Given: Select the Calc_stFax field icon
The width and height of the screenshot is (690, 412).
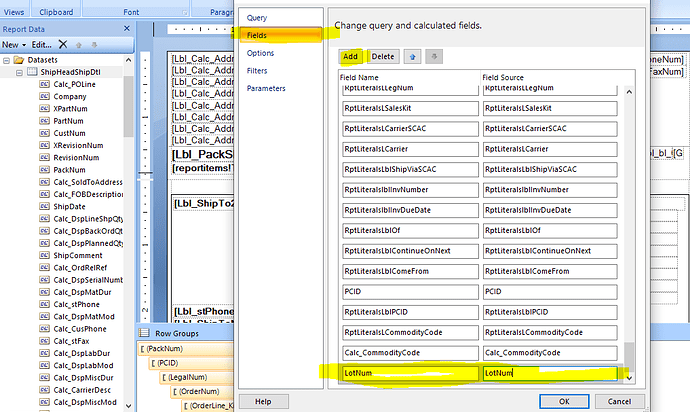Looking at the screenshot, I should click(44, 341).
